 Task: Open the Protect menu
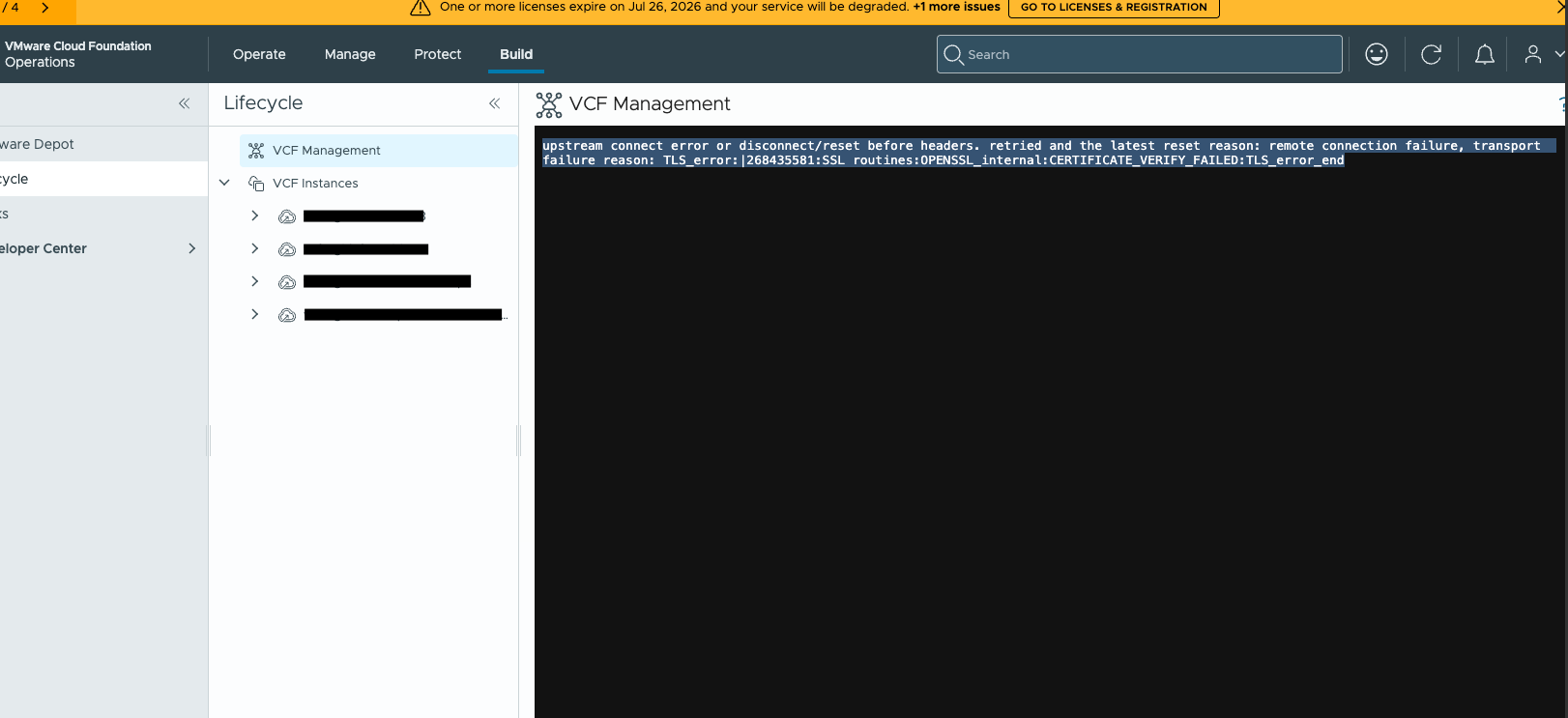[438, 54]
